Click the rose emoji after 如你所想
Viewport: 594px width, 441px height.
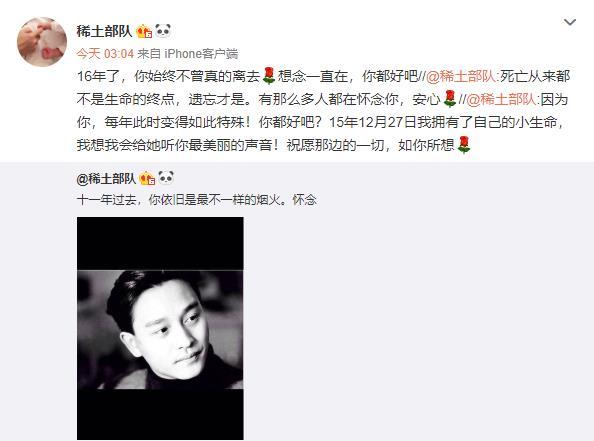(464, 145)
